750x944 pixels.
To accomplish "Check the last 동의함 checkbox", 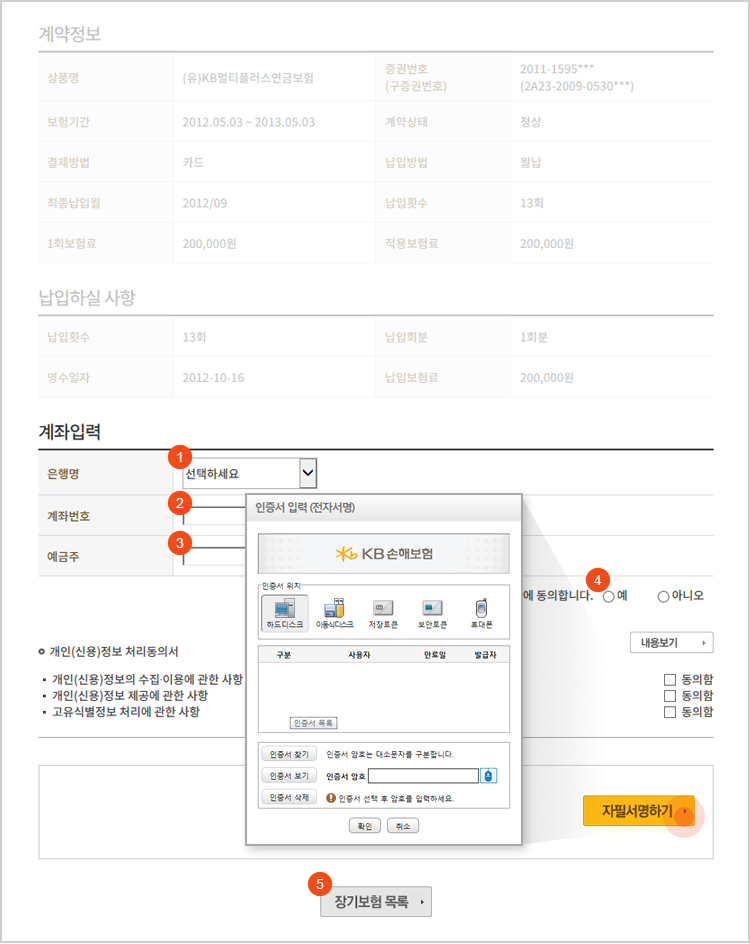I will (670, 712).
